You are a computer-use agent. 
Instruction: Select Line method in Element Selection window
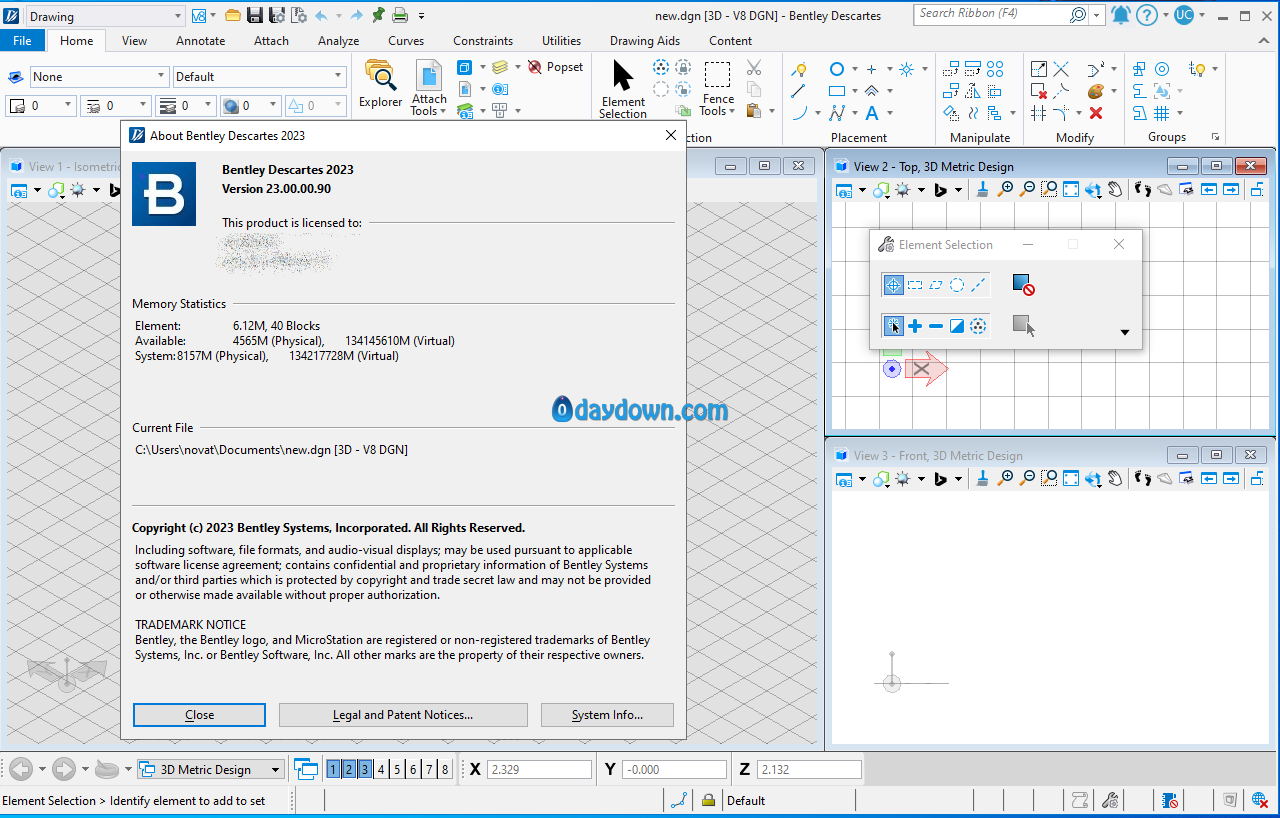click(978, 285)
